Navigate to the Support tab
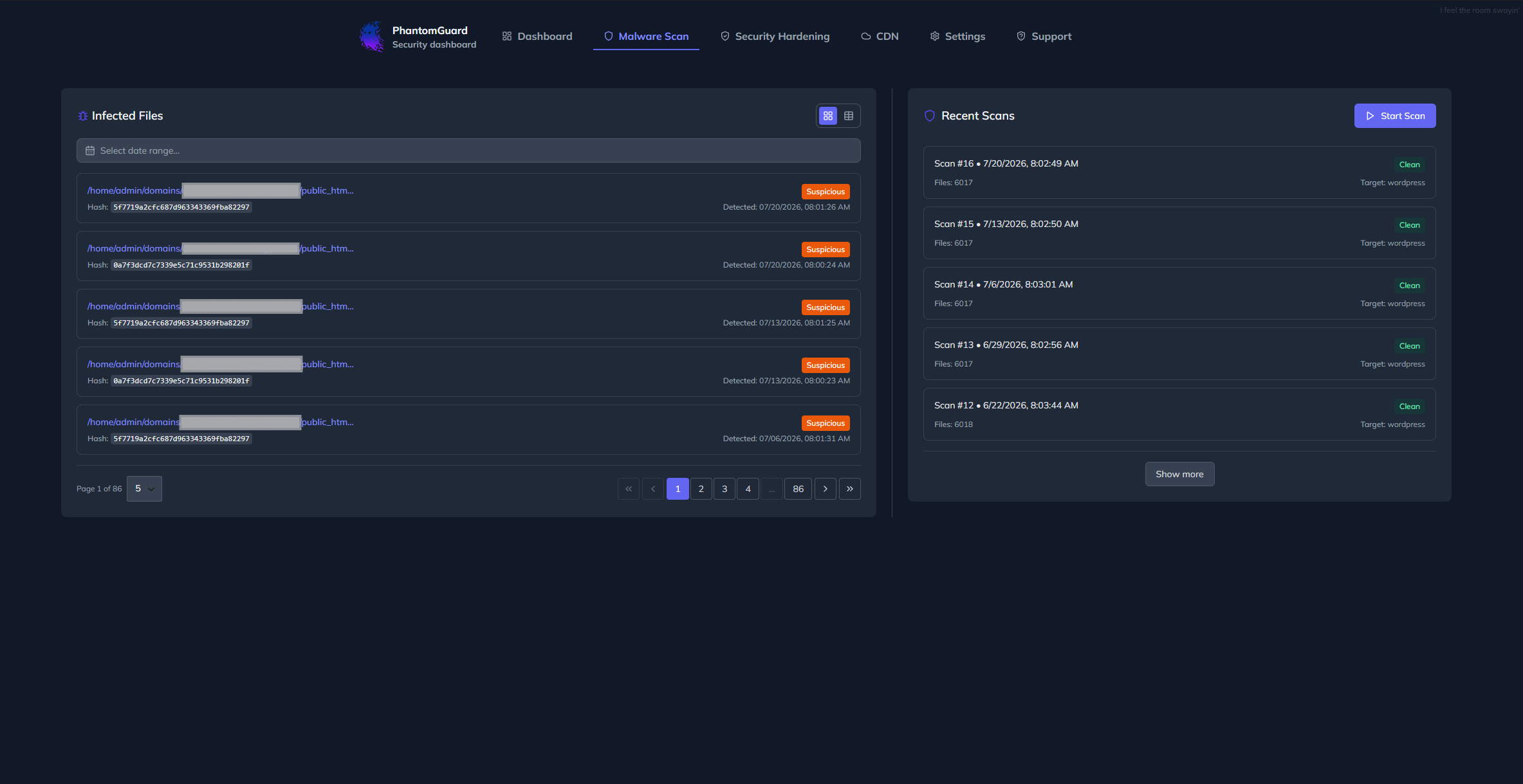 (1044, 37)
